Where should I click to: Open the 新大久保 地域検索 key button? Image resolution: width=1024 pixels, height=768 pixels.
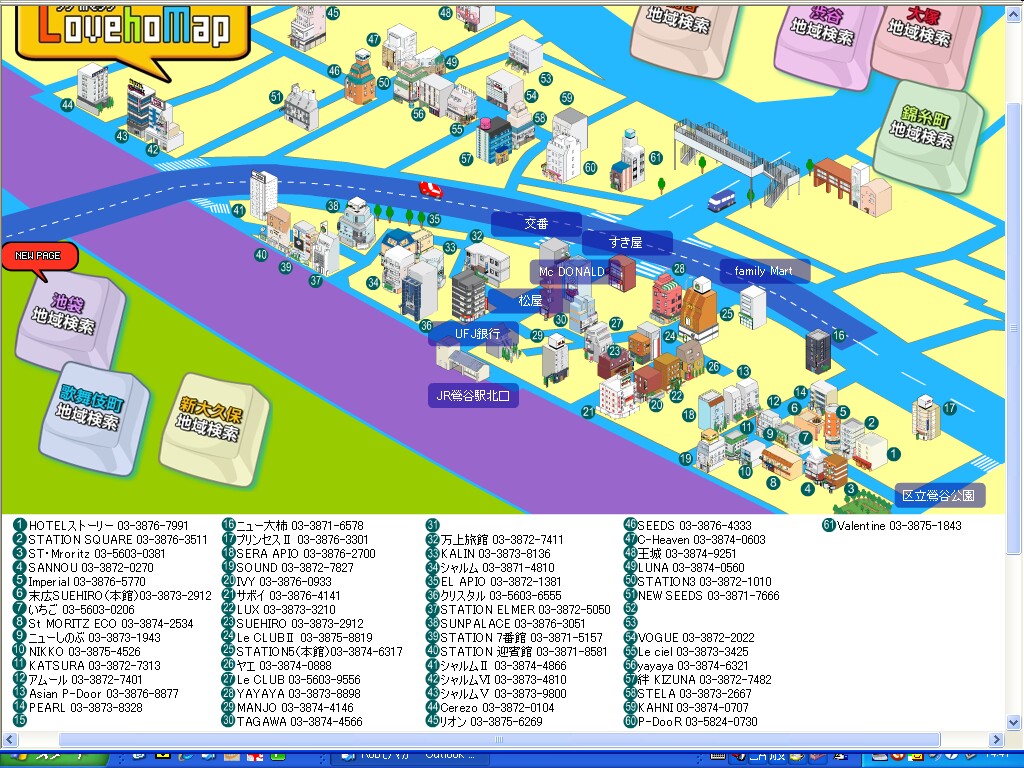point(214,428)
